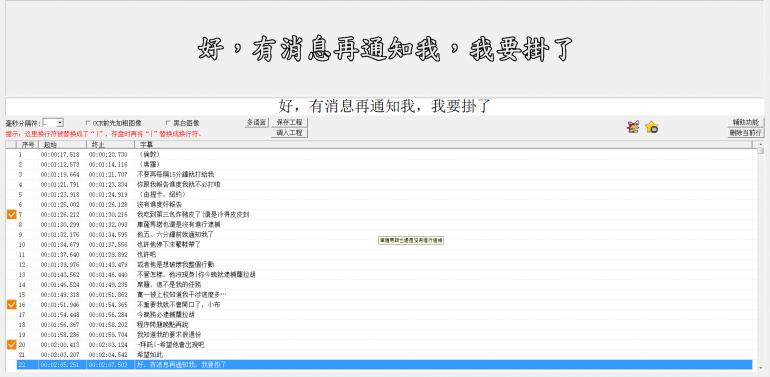770x377 pixels.
Task: Select row 6 starting at 00:01:25.002
Action: [x=385, y=204]
